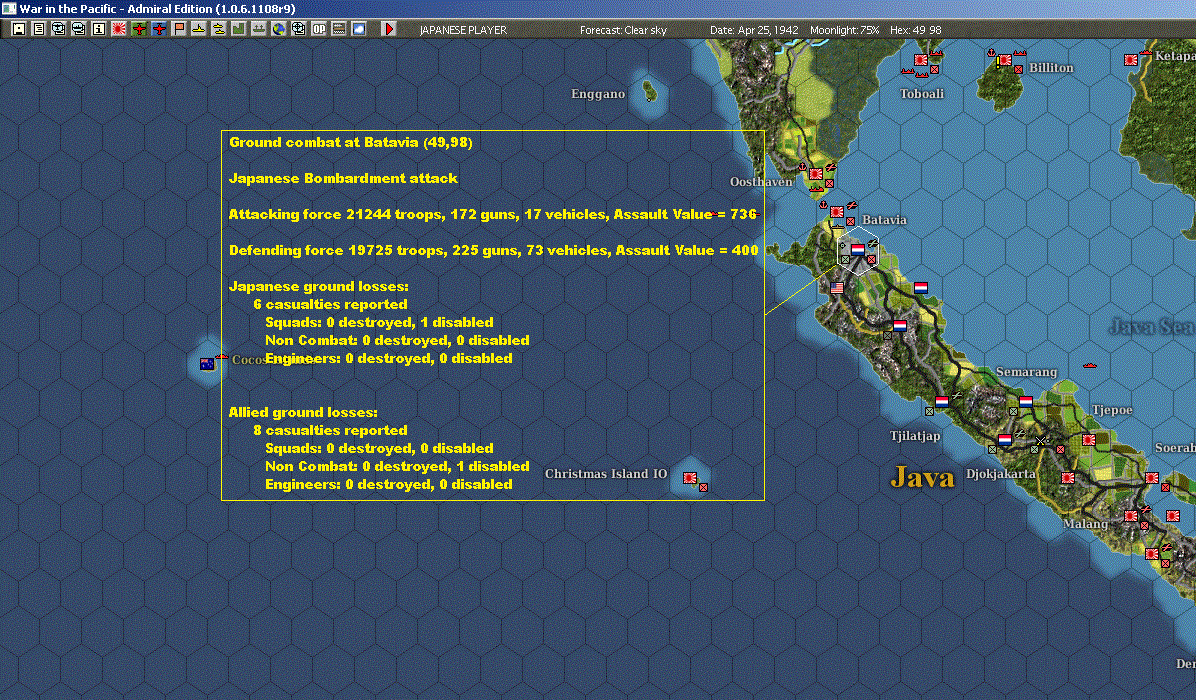Screen dimensions: 1196x700
Task: Click the anchor port icon at Billiton
Action: click(992, 53)
